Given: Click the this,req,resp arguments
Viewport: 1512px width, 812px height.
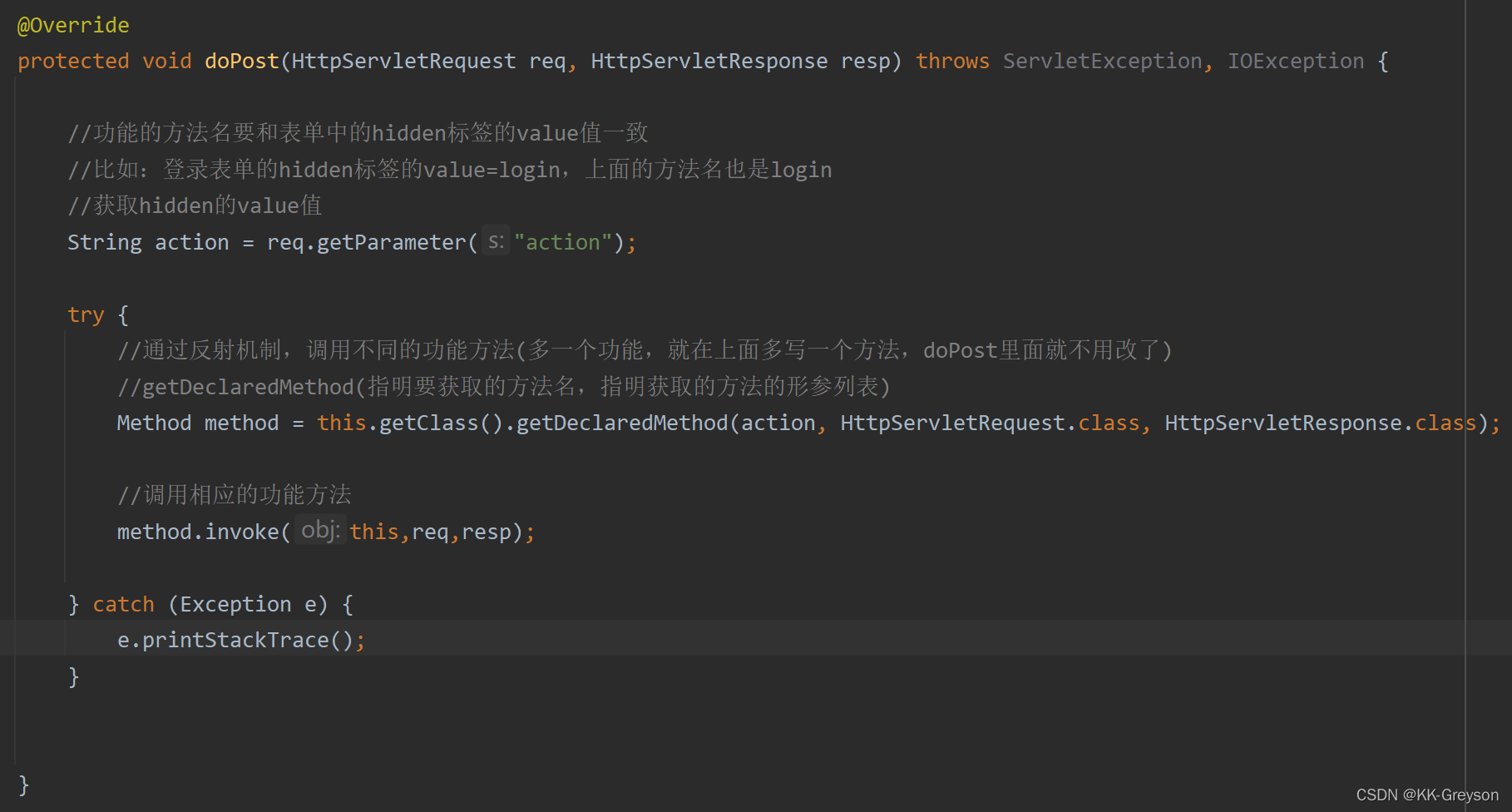Looking at the screenshot, I should 431,532.
